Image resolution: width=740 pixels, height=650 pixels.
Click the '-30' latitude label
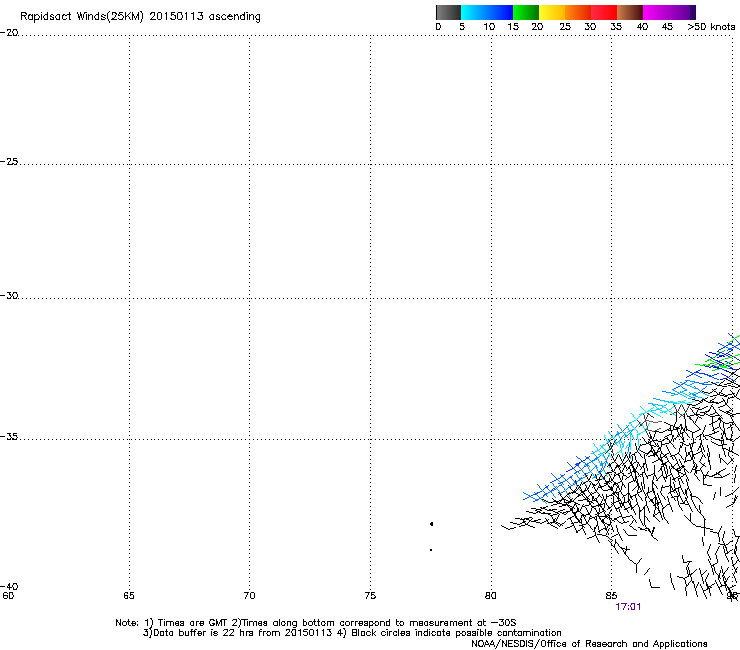[9, 295]
